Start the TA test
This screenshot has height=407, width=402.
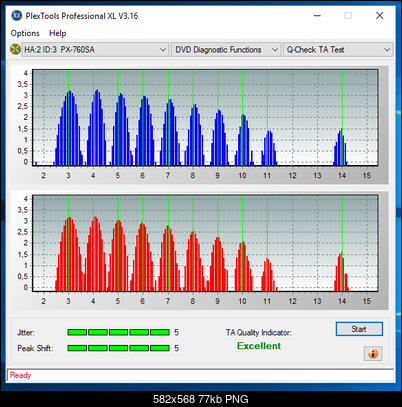click(x=359, y=329)
